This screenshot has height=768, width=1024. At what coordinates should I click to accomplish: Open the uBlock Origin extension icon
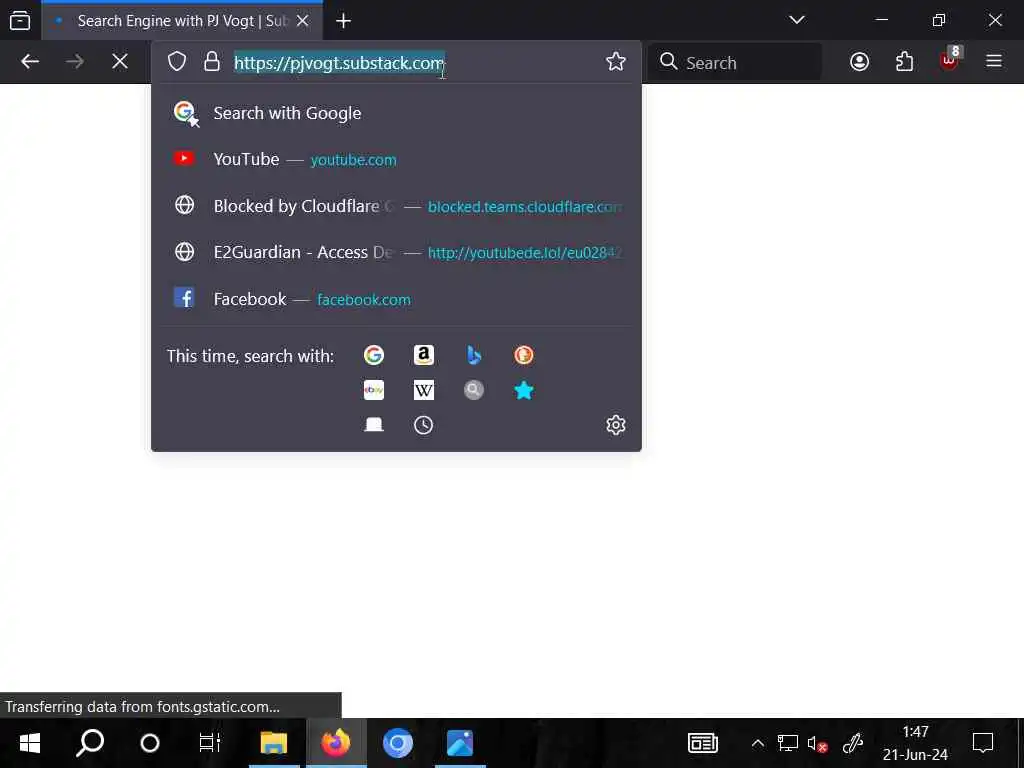pyautogui.click(x=949, y=61)
